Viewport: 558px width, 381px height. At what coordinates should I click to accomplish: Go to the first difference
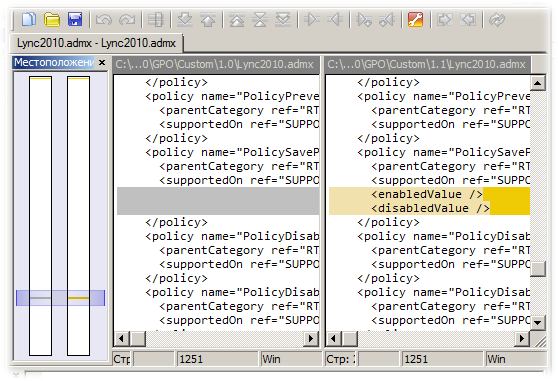237,20
